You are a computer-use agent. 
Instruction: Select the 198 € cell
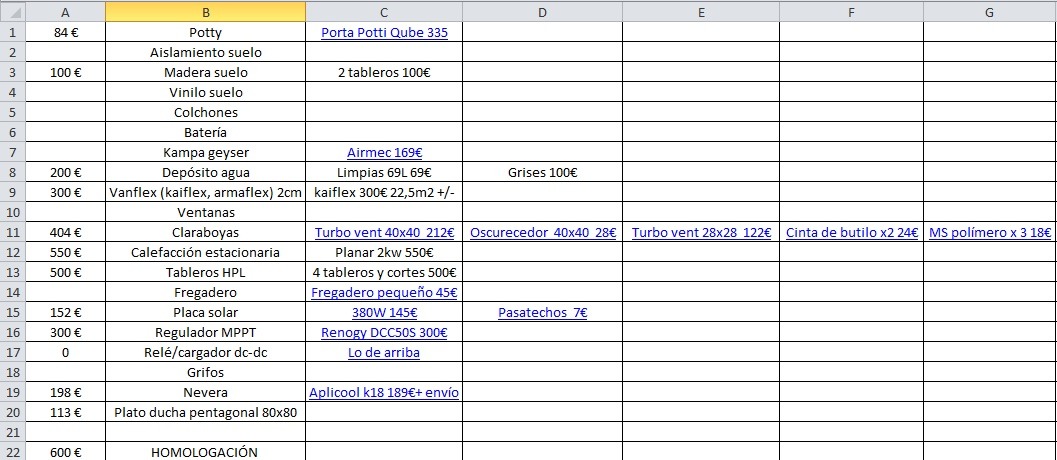(x=65, y=392)
